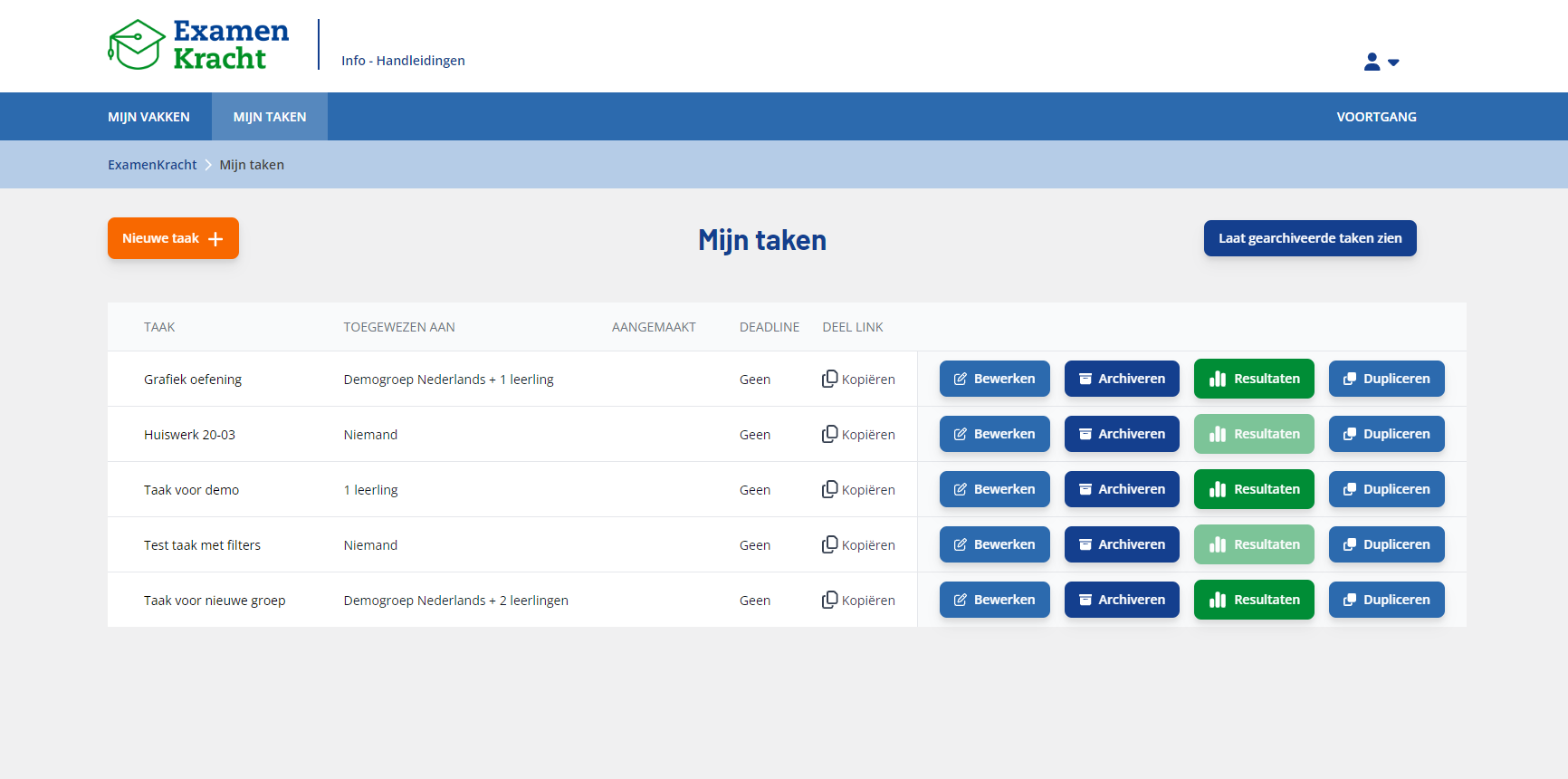Image resolution: width=1568 pixels, height=779 pixels.
Task: Click copy link icon for Grafiek oefening
Action: pyautogui.click(x=829, y=379)
